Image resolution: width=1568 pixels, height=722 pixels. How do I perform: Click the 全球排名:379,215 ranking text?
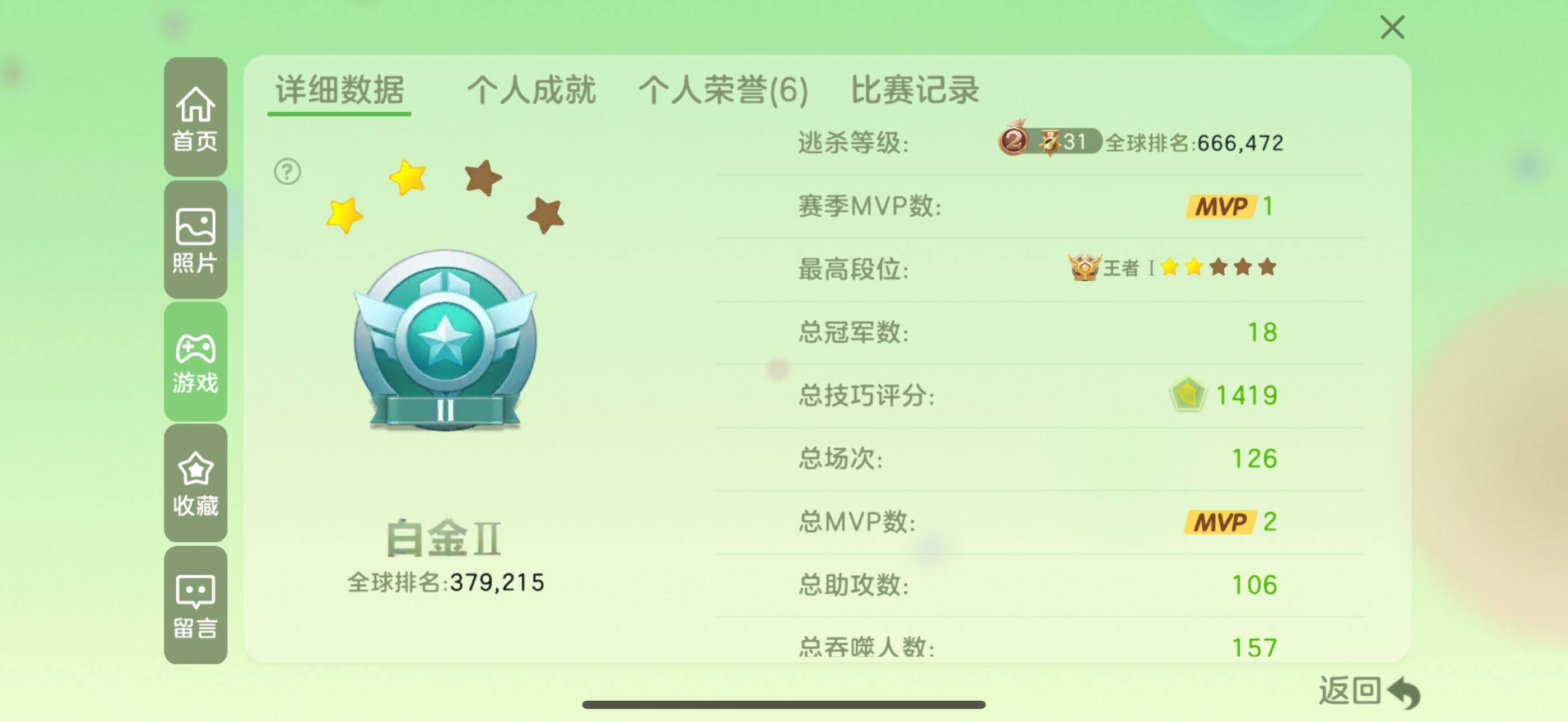point(446,583)
